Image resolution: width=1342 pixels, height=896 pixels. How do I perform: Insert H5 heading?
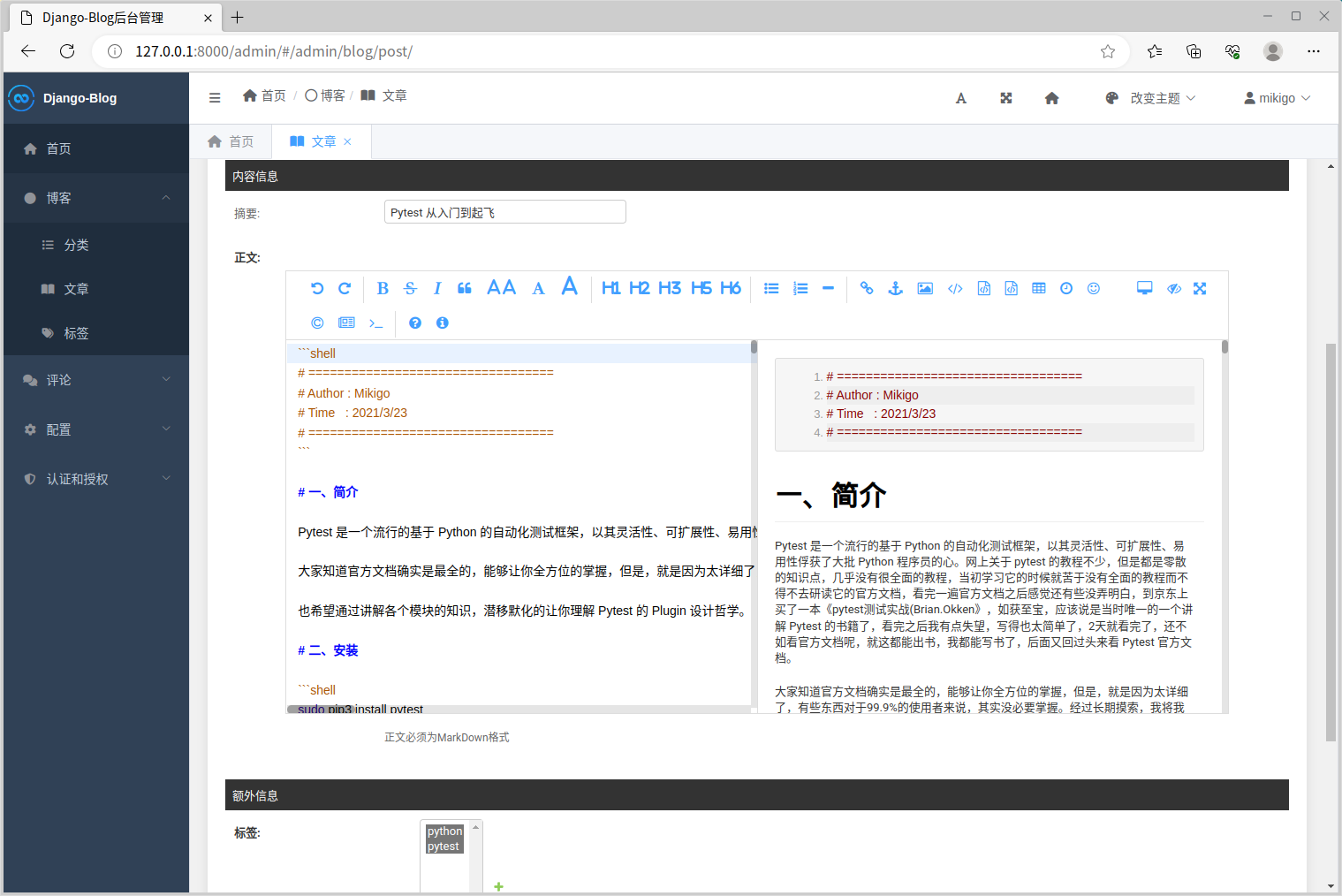click(701, 288)
